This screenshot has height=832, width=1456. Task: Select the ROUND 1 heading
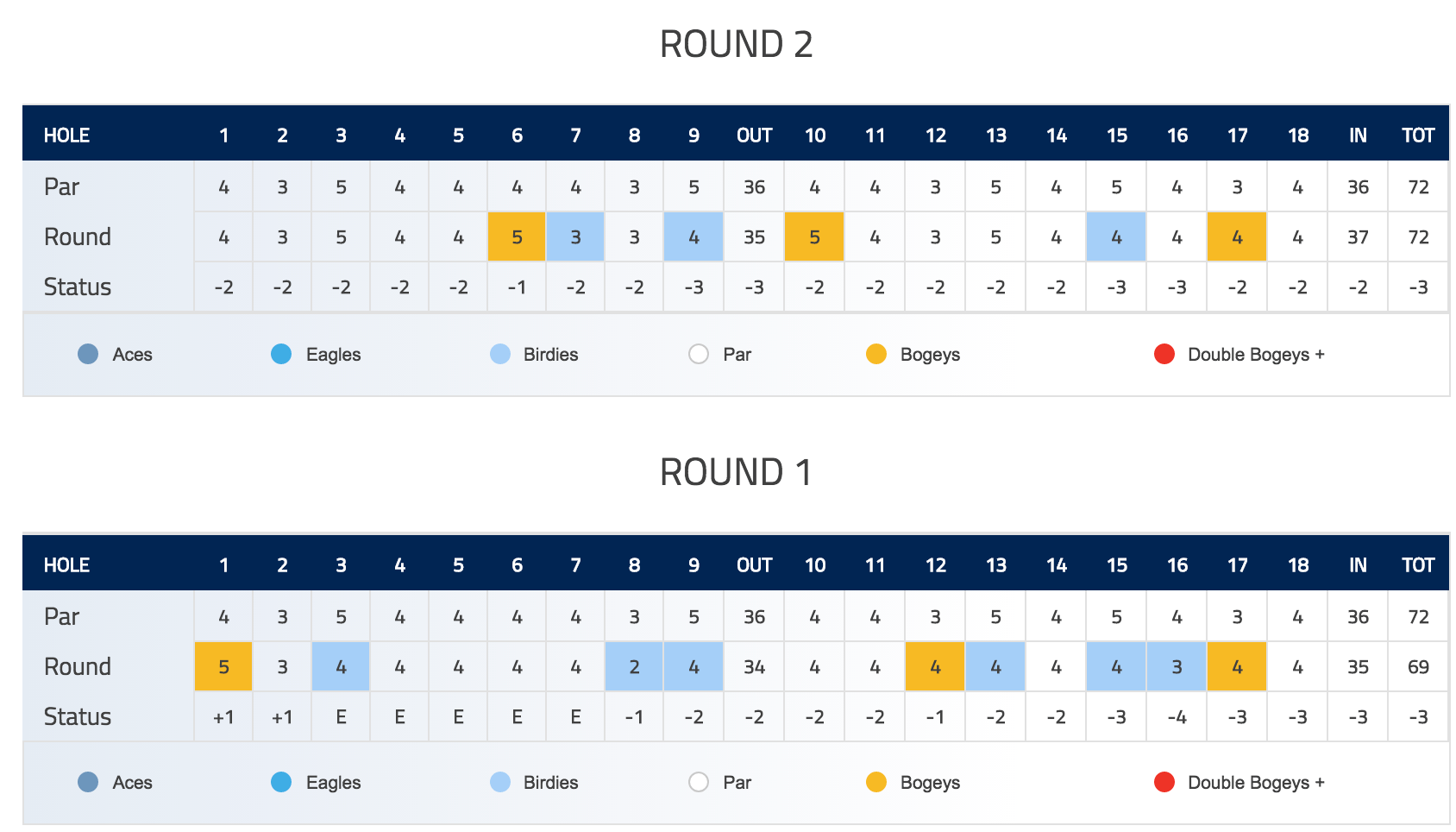pos(736,472)
